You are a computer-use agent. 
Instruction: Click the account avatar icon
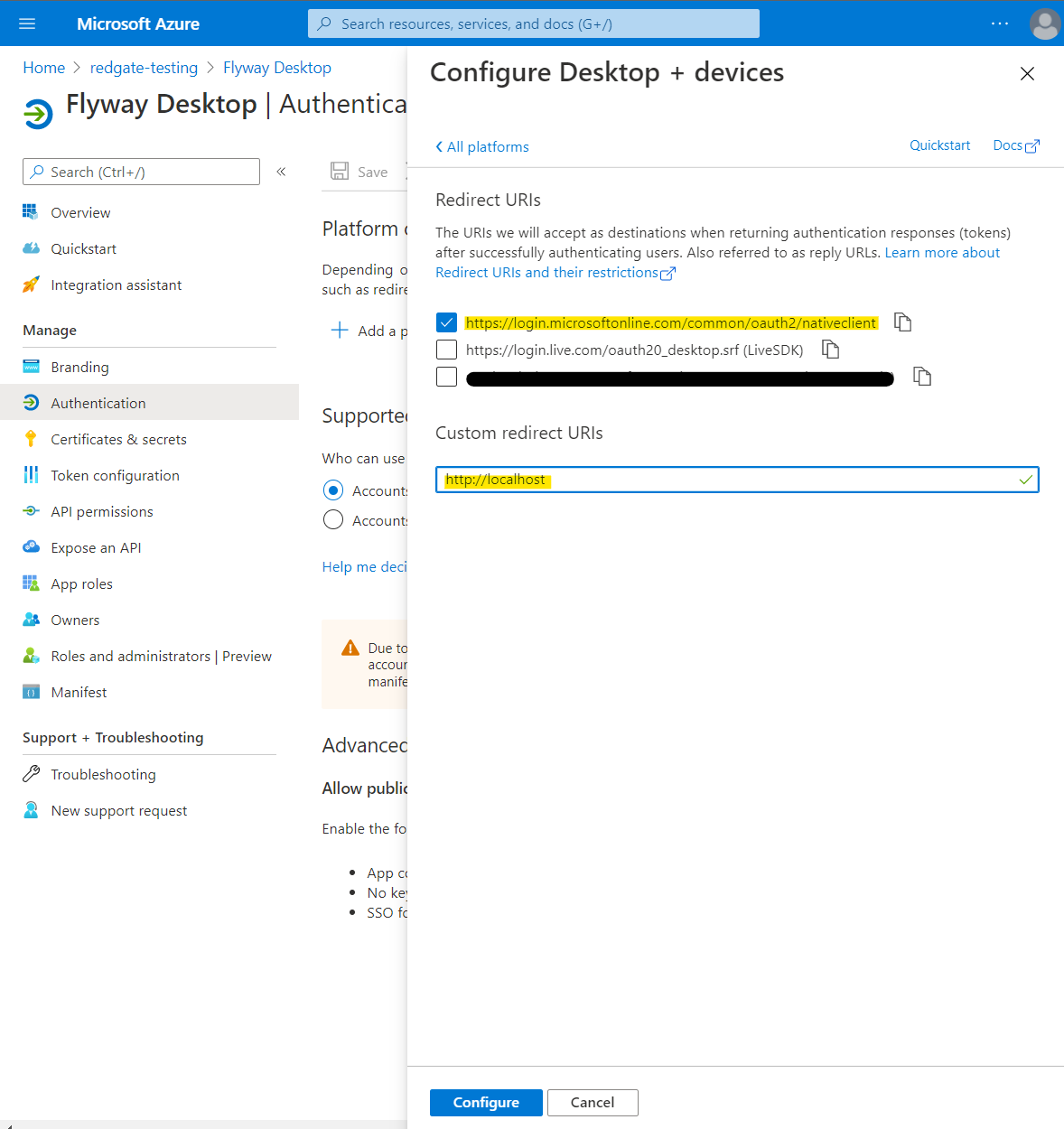(x=1044, y=23)
